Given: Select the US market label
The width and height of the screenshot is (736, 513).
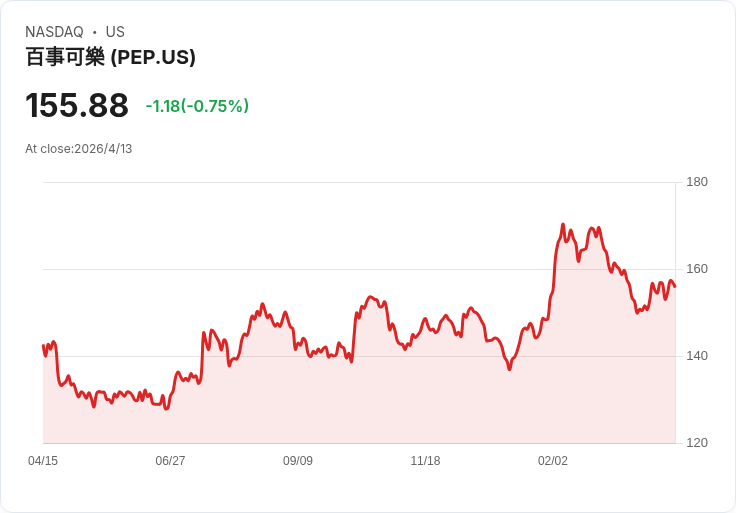Looking at the screenshot, I should coord(115,32).
